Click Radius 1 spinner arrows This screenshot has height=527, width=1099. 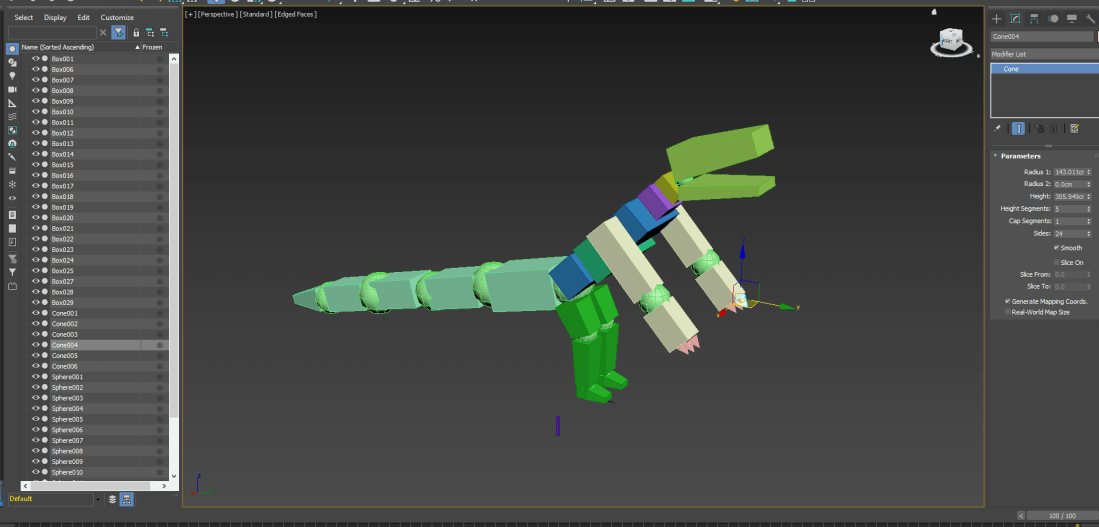pyautogui.click(x=1089, y=172)
